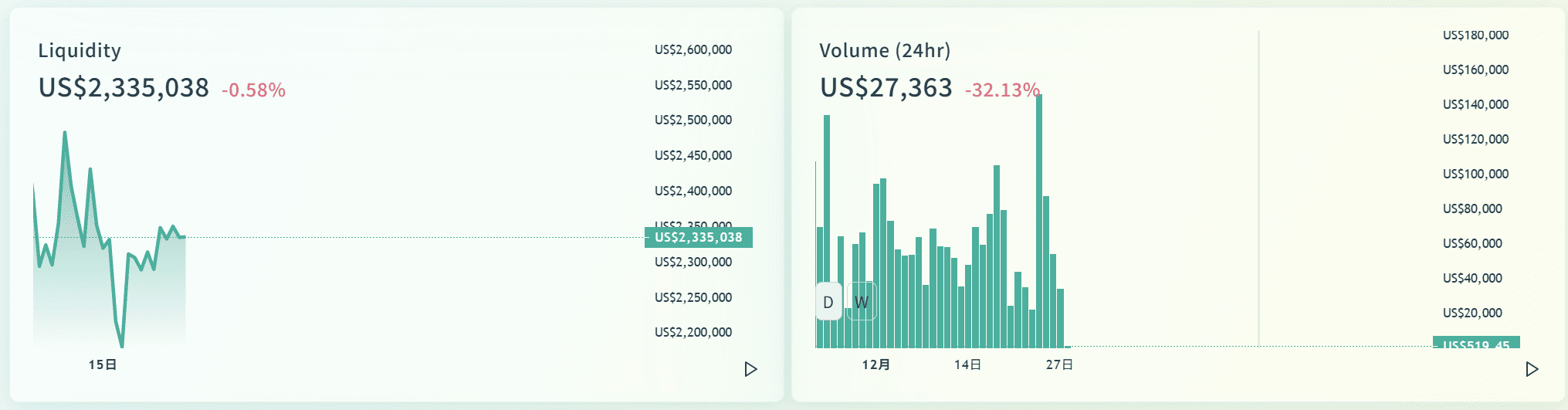Screen dimensions: 1568x410
Task: Click the Volume (24hr) panel title
Action: pos(885,51)
